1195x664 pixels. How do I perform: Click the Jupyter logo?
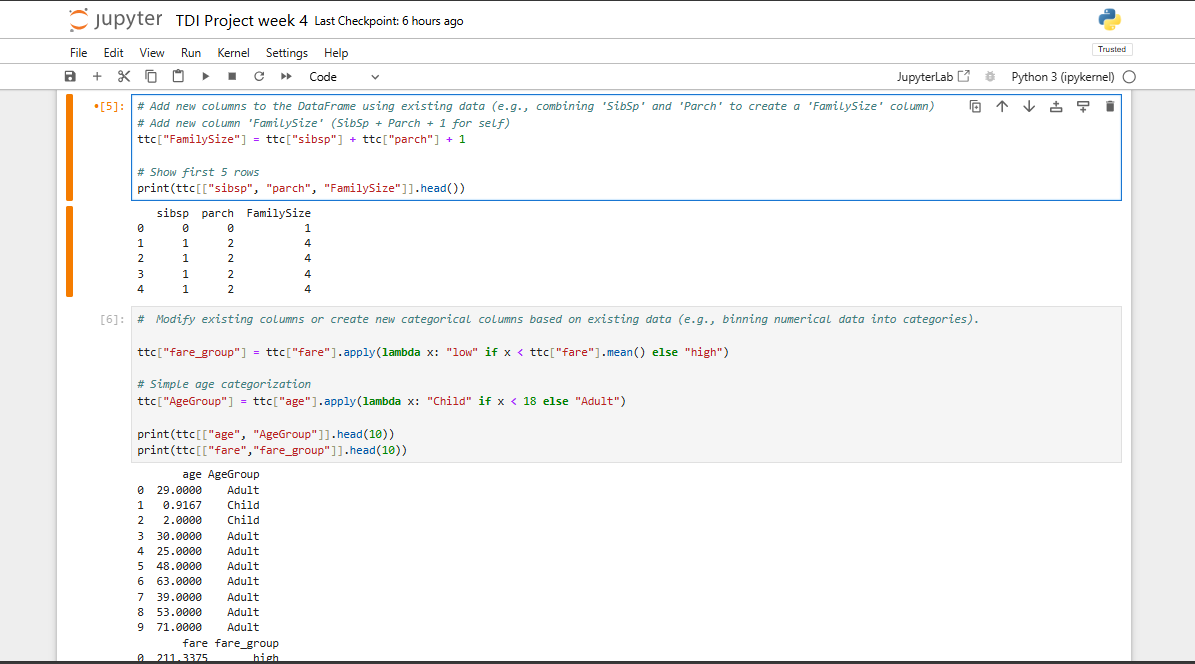tap(116, 20)
